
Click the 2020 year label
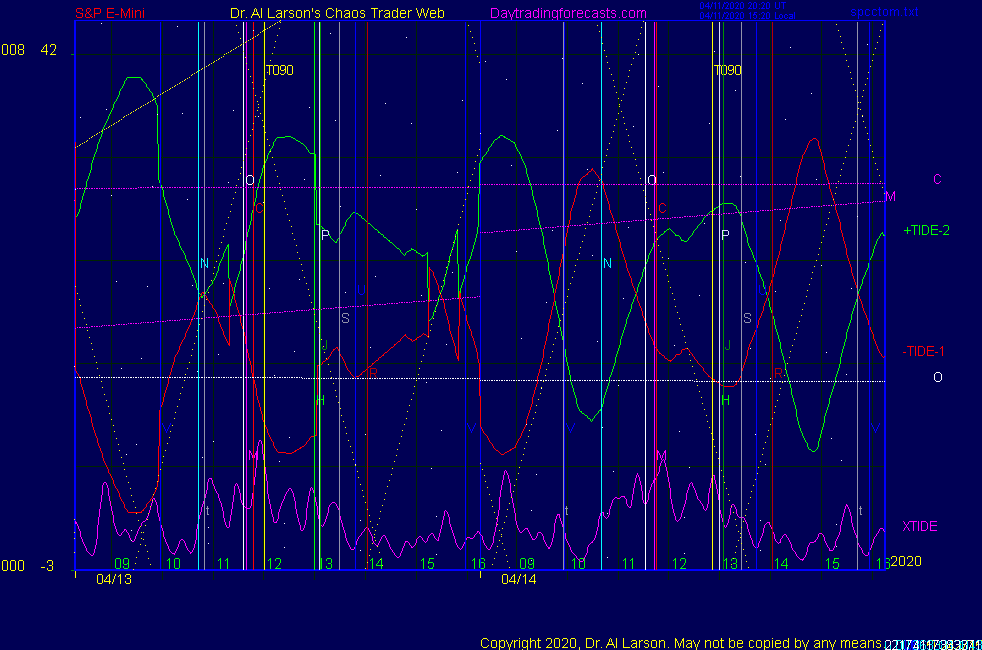(x=905, y=561)
